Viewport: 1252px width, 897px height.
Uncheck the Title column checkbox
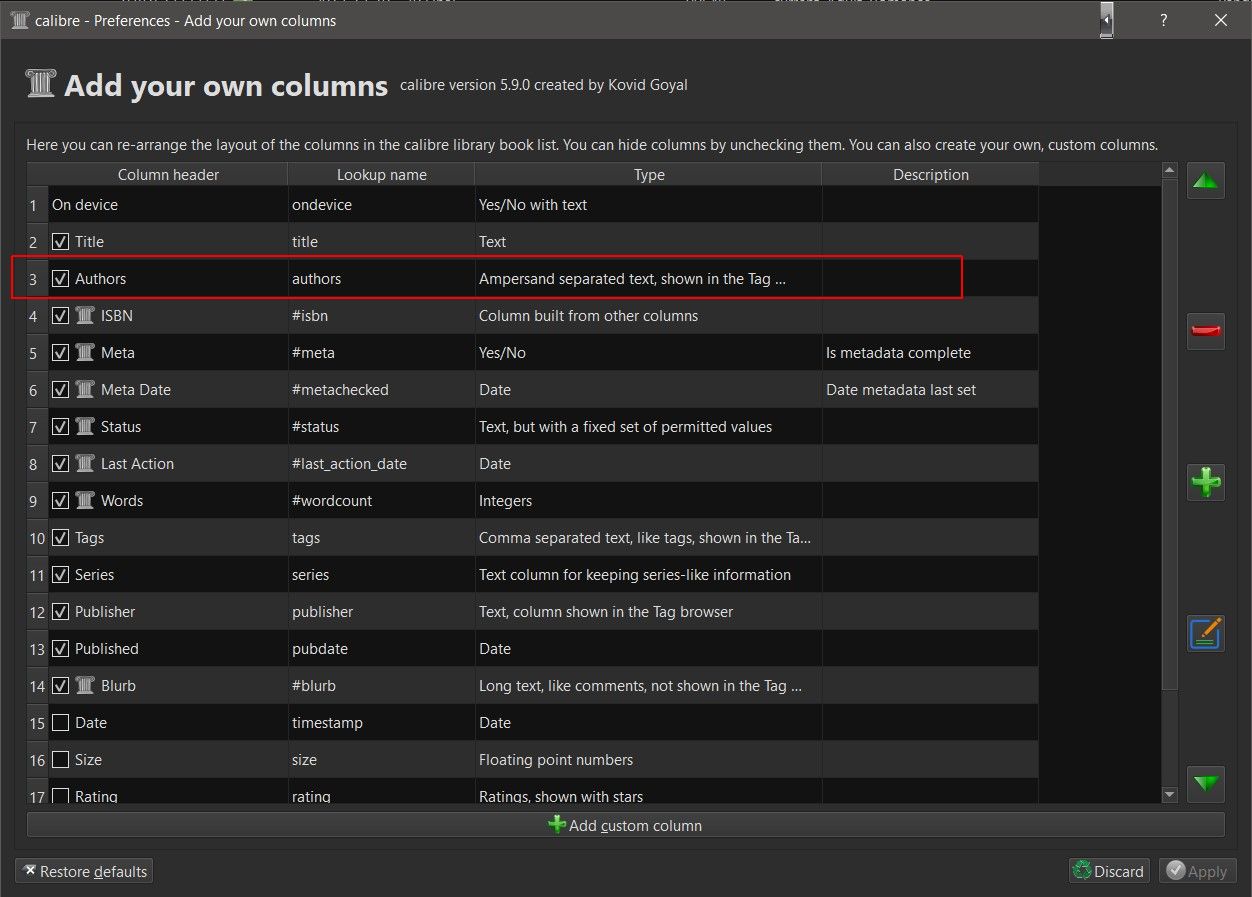pyautogui.click(x=61, y=242)
